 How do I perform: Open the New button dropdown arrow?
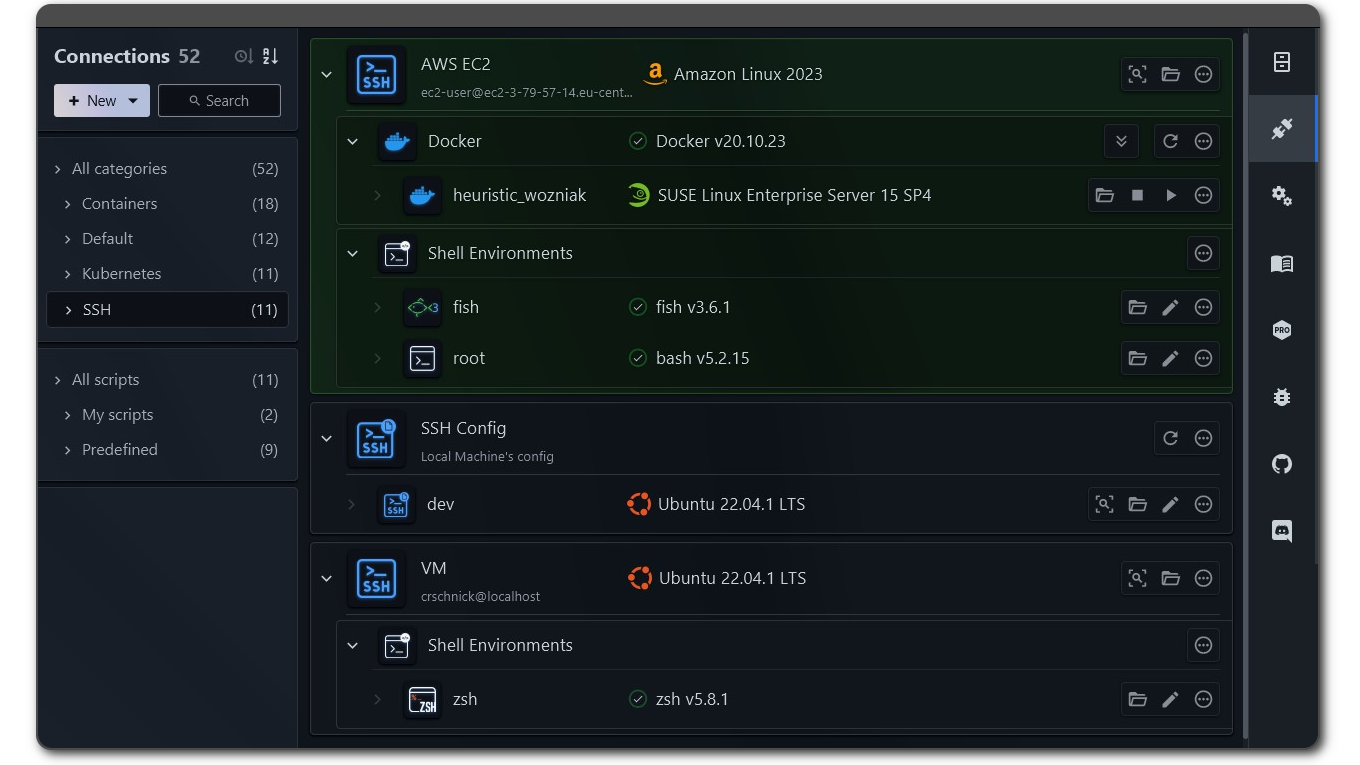(x=133, y=101)
